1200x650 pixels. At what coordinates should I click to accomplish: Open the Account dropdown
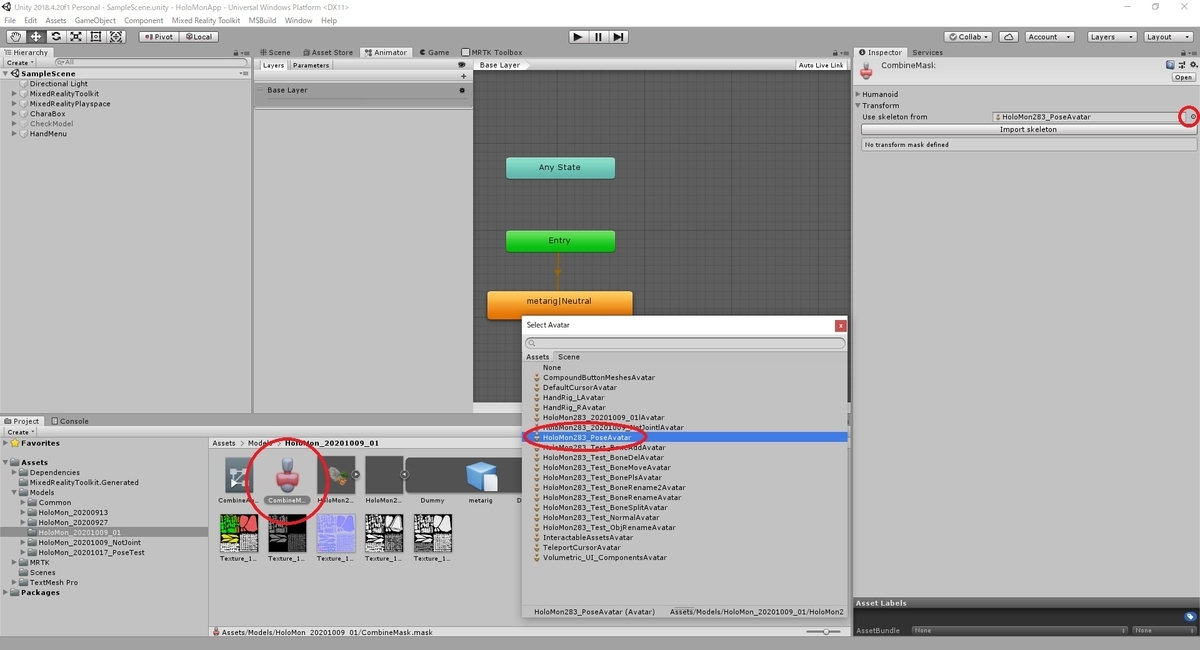[1048, 37]
